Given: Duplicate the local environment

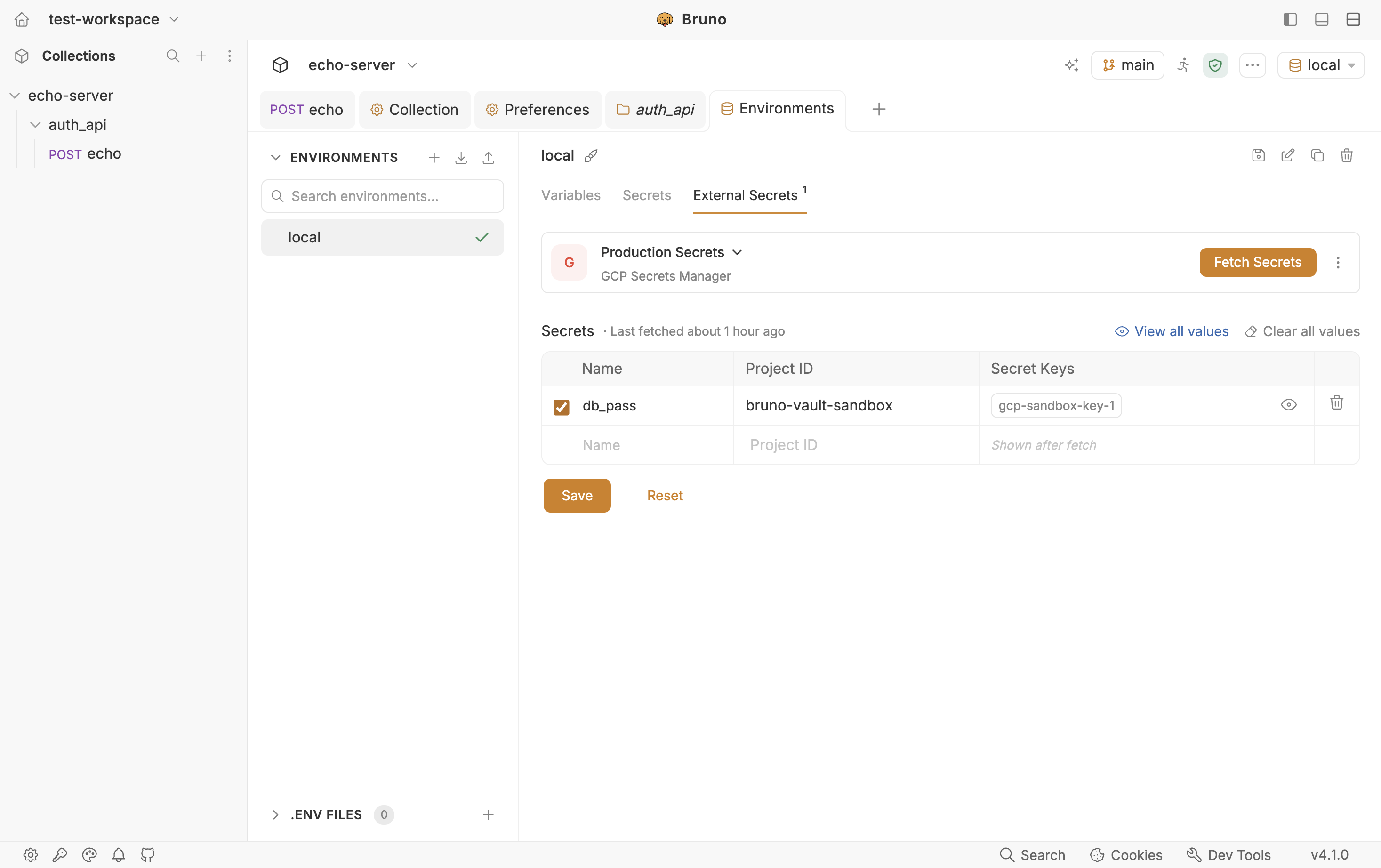Looking at the screenshot, I should (x=1317, y=155).
